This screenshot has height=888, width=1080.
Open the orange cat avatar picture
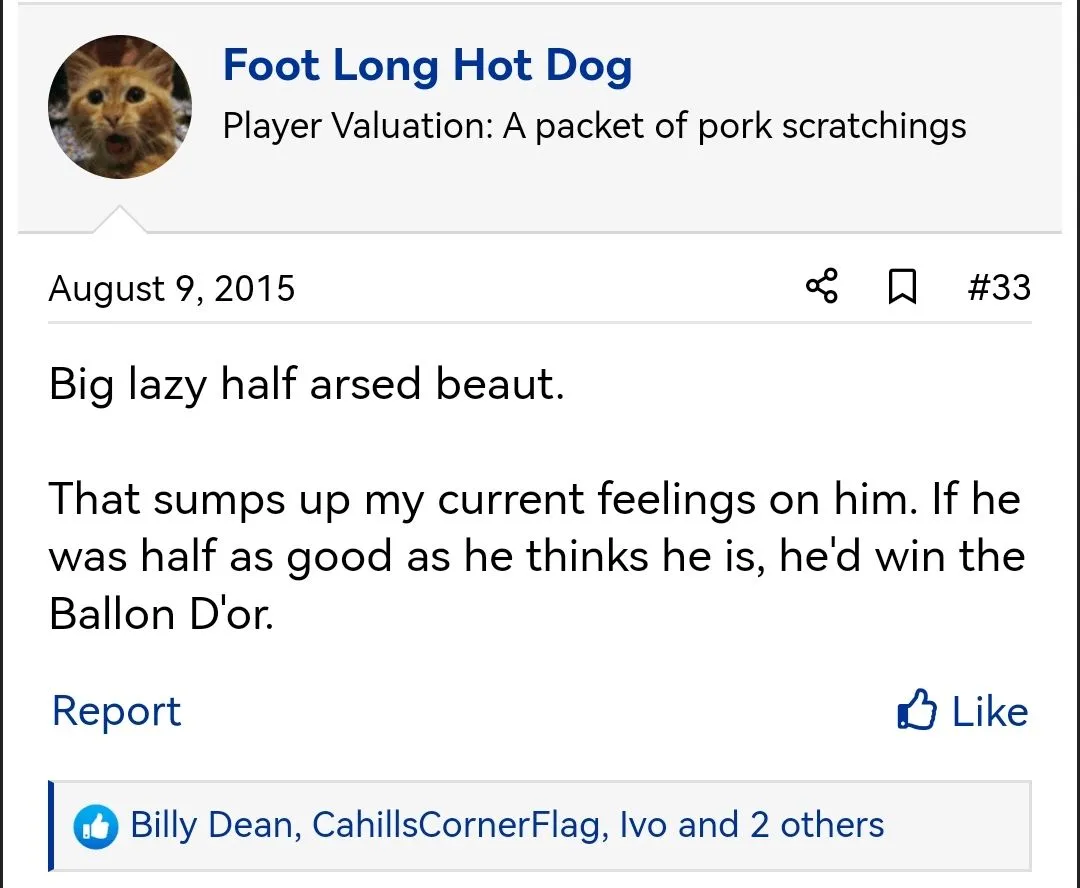point(120,107)
